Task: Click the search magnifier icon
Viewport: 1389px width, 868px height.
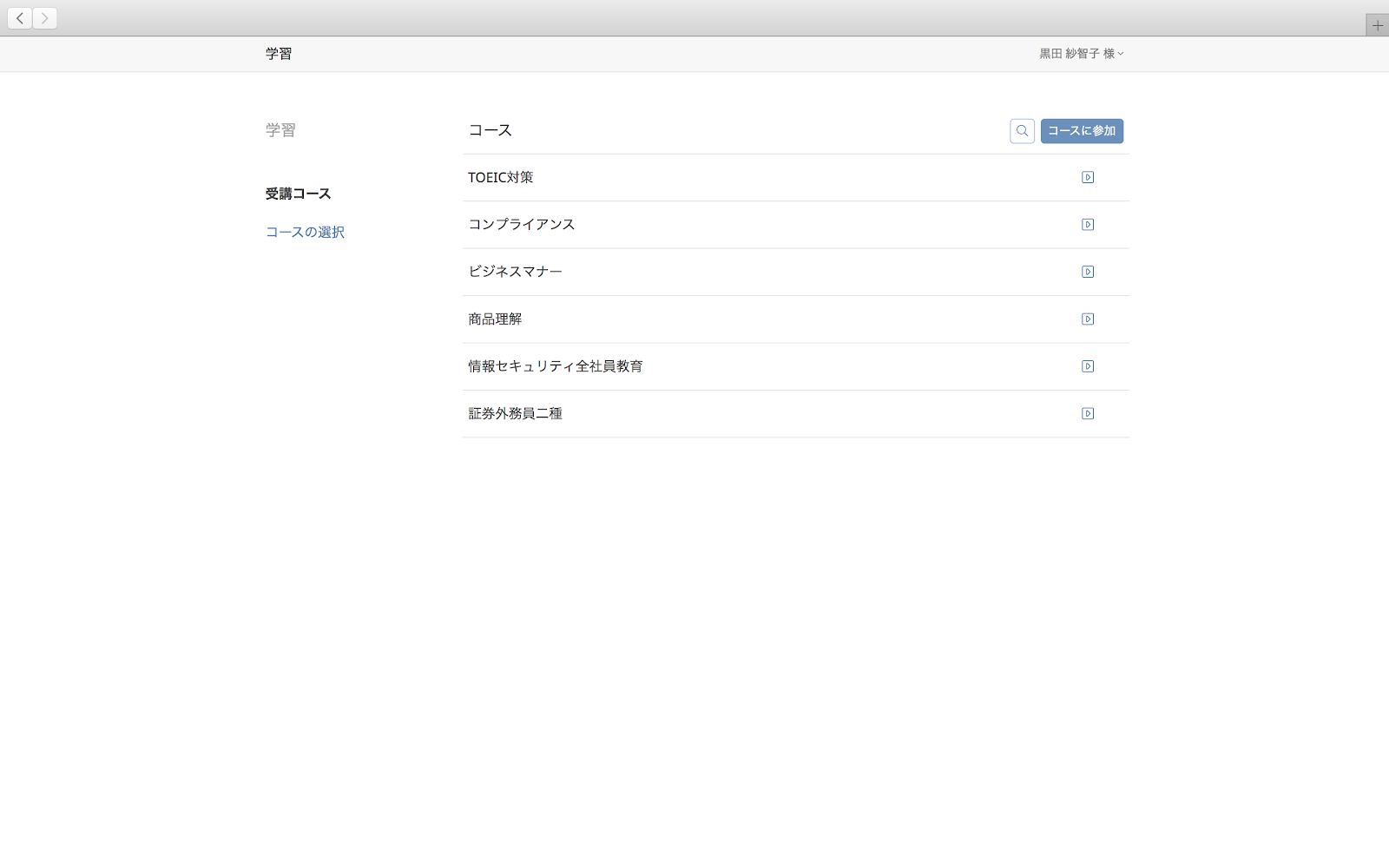Action: pyautogui.click(x=1022, y=131)
